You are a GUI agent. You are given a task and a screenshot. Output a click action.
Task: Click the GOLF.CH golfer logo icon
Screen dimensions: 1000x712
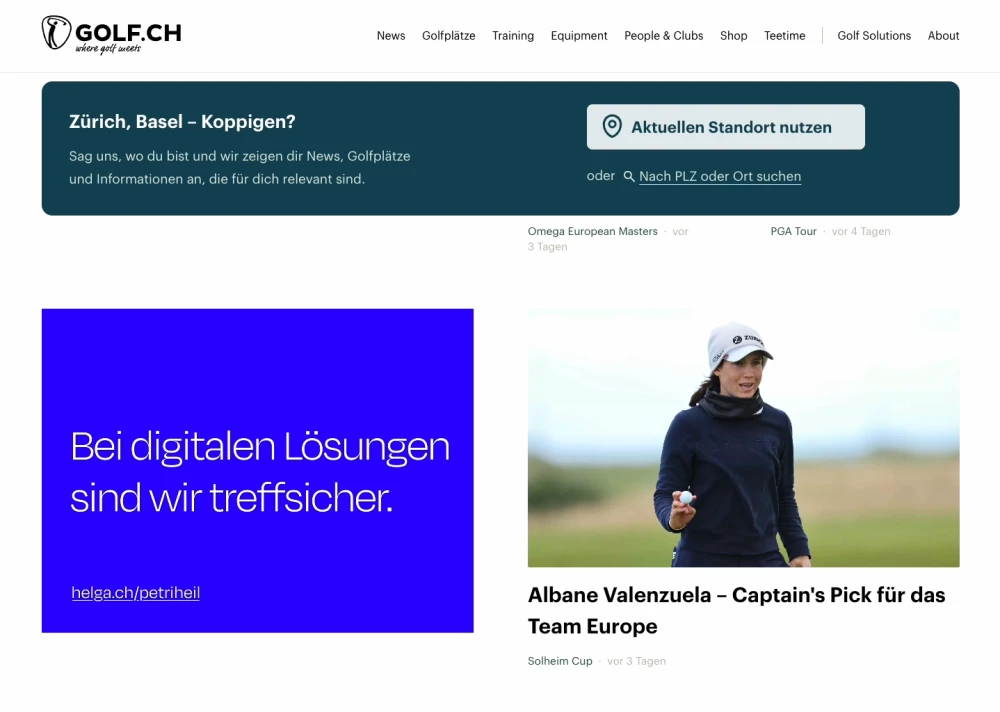56,33
